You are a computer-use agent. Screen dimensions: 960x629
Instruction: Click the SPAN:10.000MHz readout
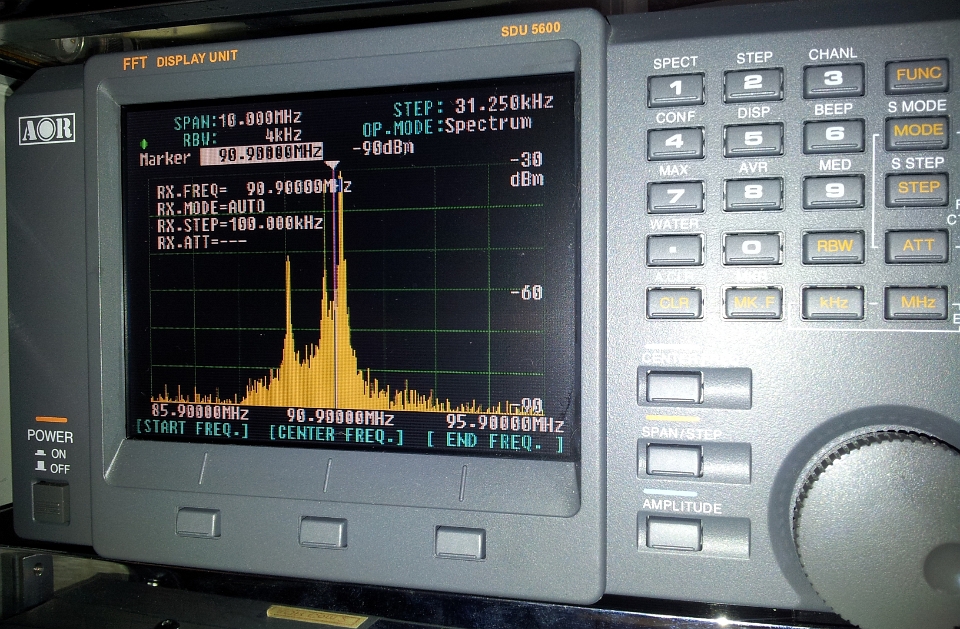pyautogui.click(x=238, y=120)
